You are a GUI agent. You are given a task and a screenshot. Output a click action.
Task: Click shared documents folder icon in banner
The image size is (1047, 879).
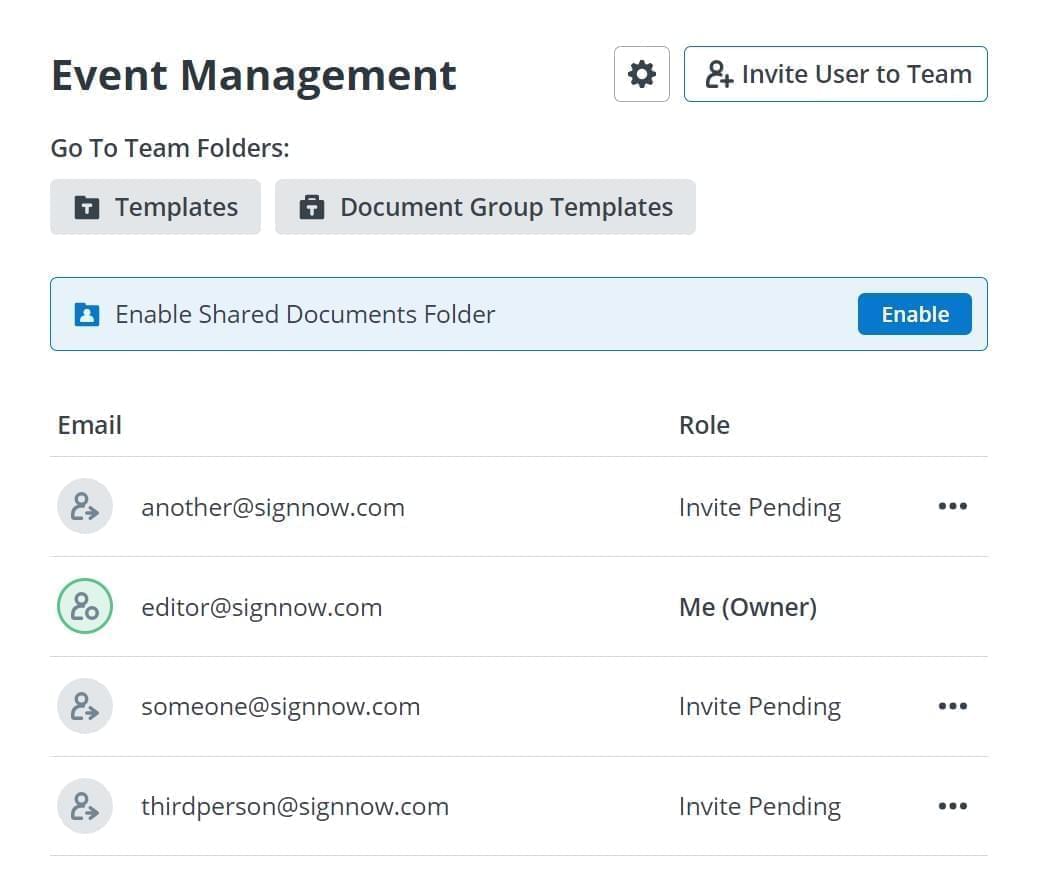[87, 315]
